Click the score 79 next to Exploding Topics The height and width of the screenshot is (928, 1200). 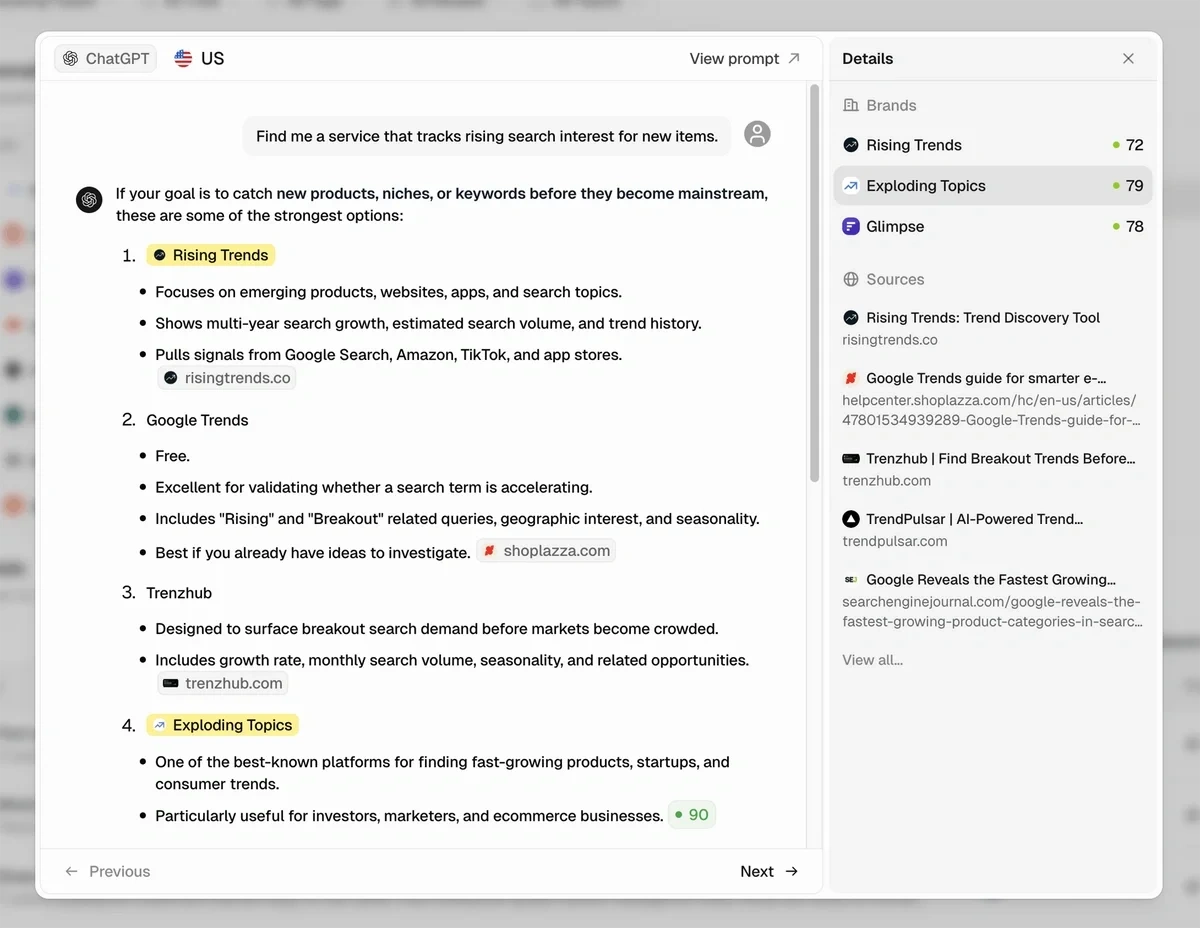pyautogui.click(x=1134, y=186)
